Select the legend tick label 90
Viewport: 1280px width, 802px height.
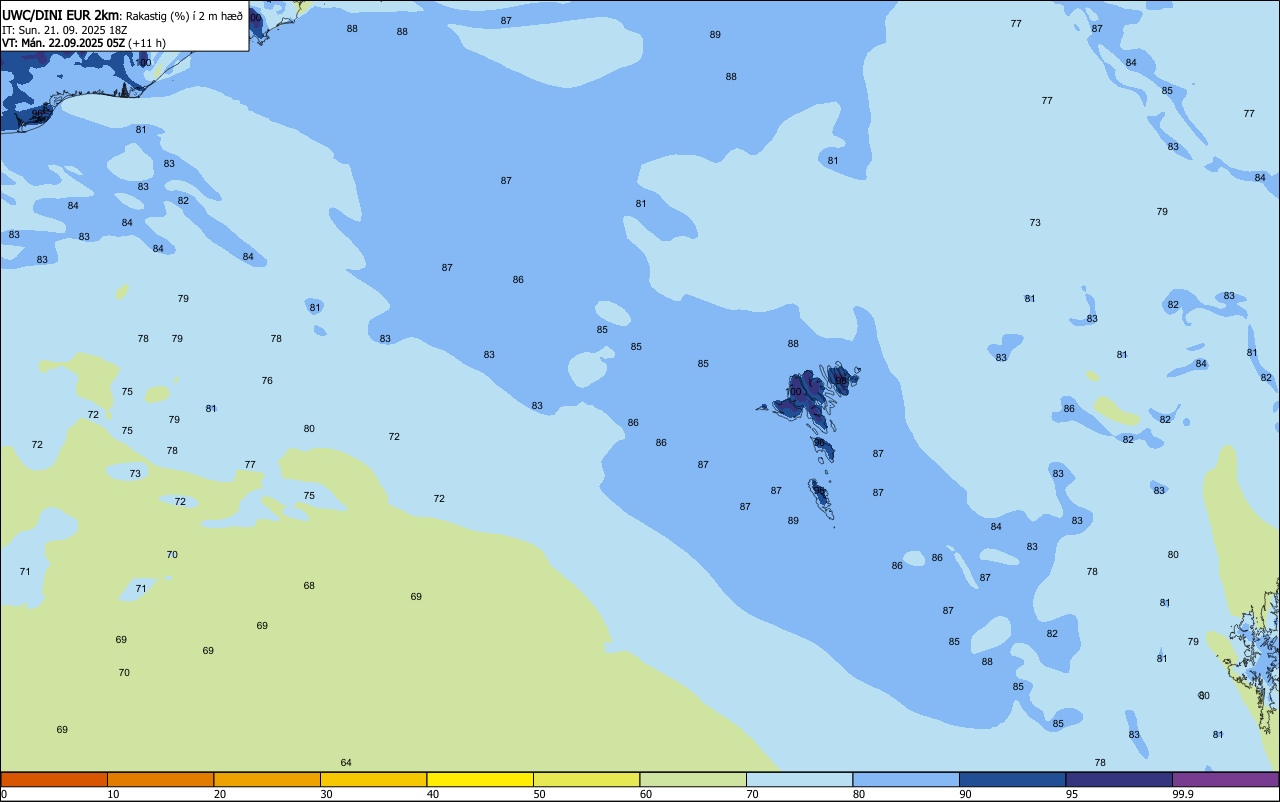click(x=966, y=794)
